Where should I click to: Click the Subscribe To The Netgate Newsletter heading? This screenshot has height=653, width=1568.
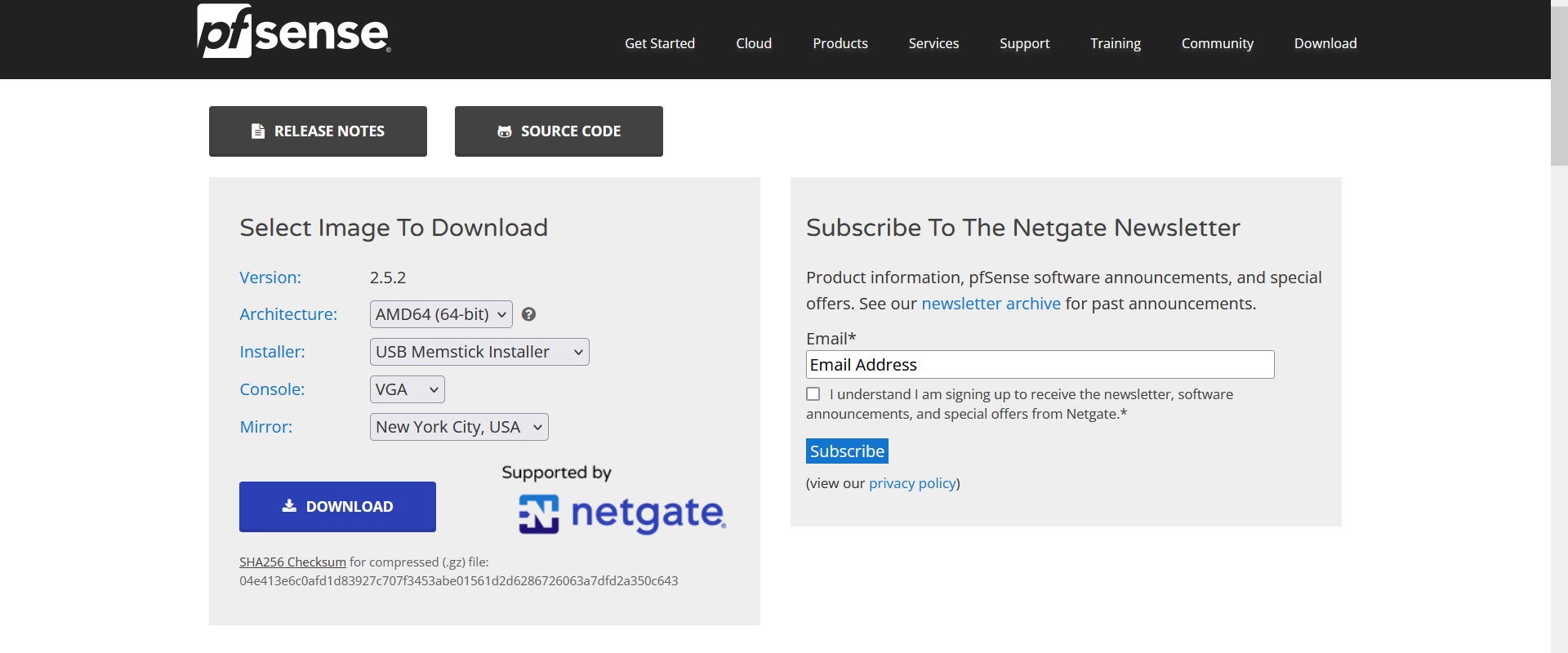tap(1023, 228)
